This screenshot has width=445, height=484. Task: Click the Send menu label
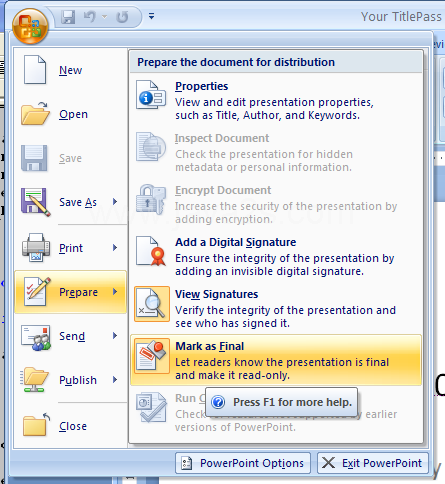(72, 336)
